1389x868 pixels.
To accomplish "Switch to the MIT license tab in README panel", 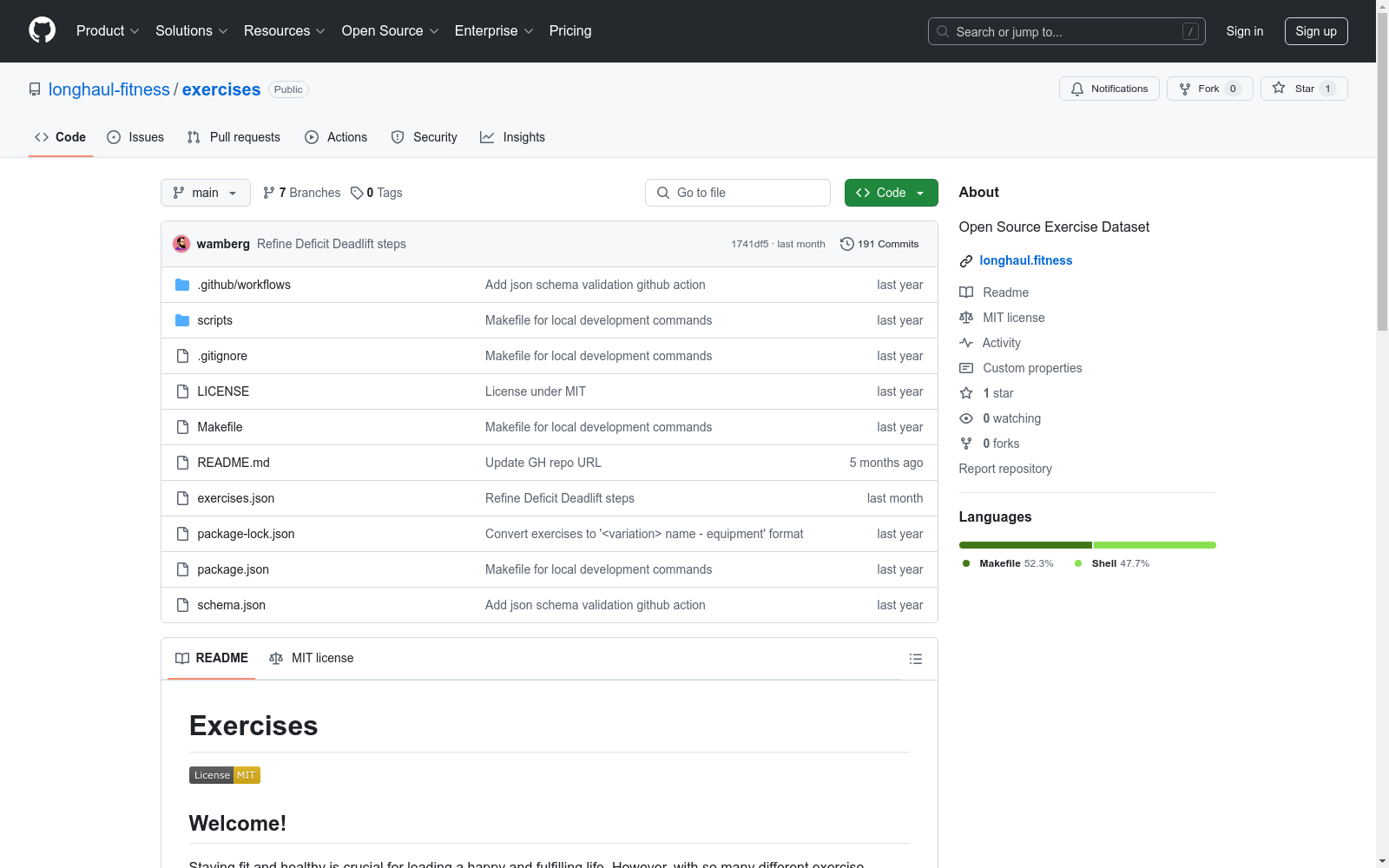I will [x=312, y=658].
